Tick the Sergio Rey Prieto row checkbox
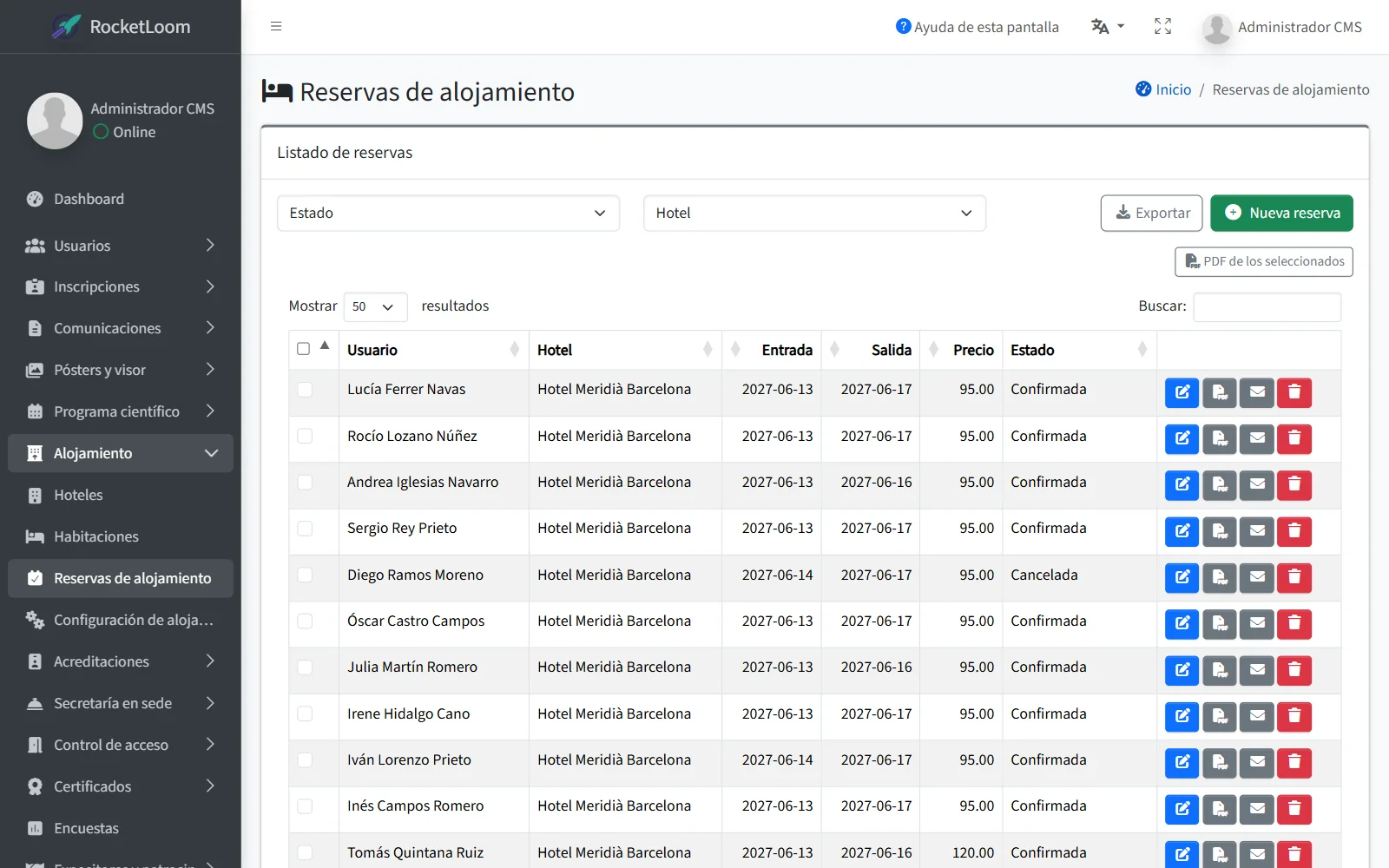 tap(305, 529)
